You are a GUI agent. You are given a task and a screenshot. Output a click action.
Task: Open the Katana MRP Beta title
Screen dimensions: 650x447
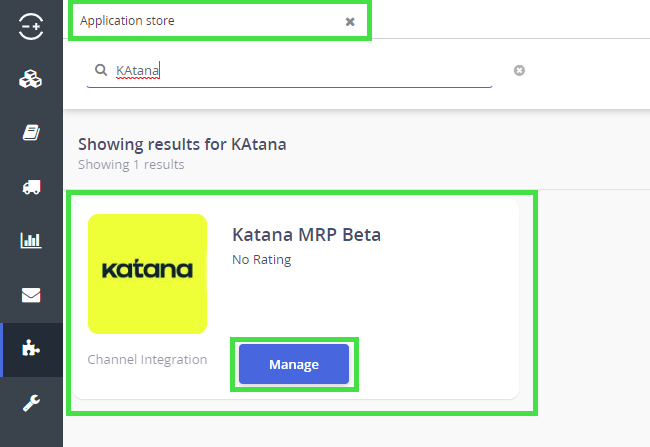[x=306, y=235]
